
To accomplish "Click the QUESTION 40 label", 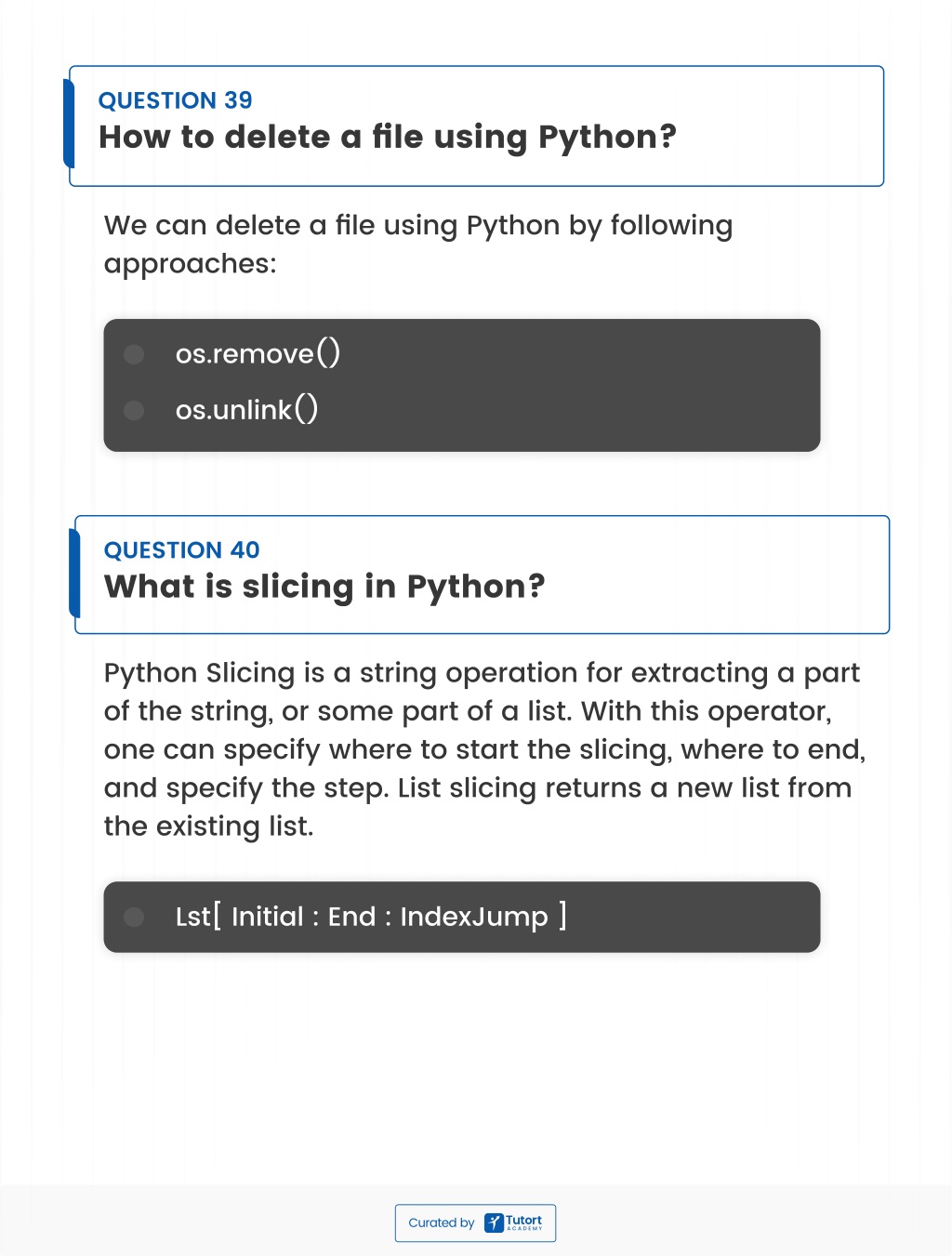I will click(x=181, y=550).
